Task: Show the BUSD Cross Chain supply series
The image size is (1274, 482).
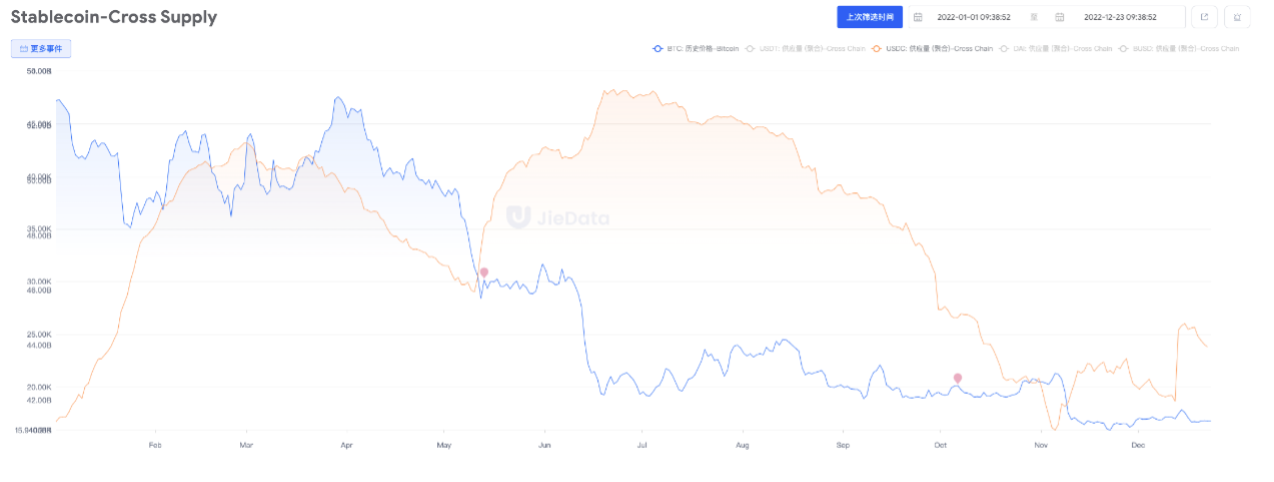Action: click(1179, 48)
